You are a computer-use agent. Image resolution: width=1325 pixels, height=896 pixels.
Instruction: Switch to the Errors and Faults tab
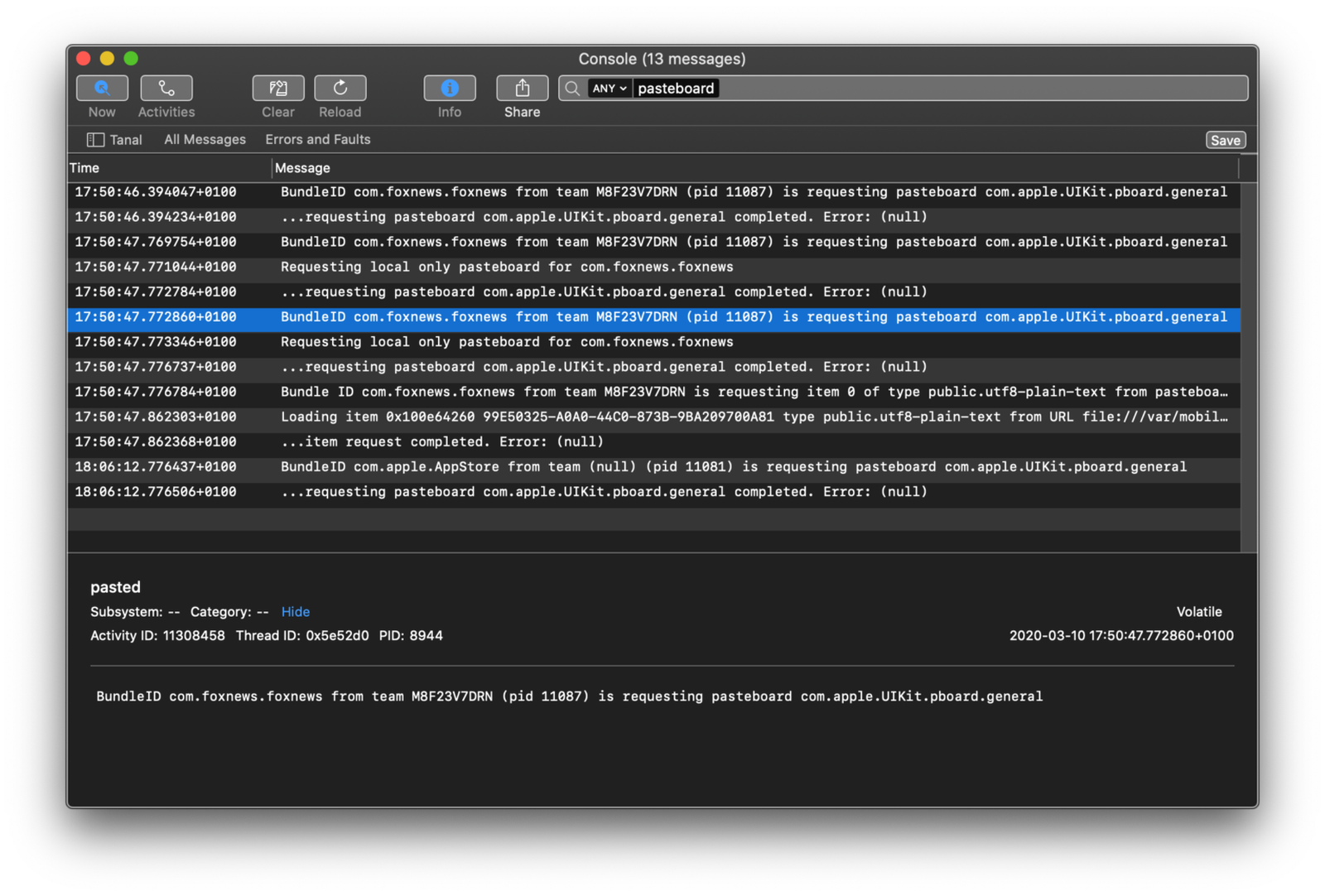[x=317, y=139]
